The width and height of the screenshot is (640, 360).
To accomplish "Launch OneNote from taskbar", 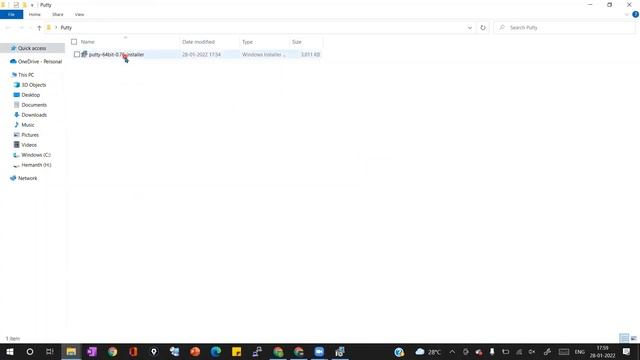I will [92, 351].
